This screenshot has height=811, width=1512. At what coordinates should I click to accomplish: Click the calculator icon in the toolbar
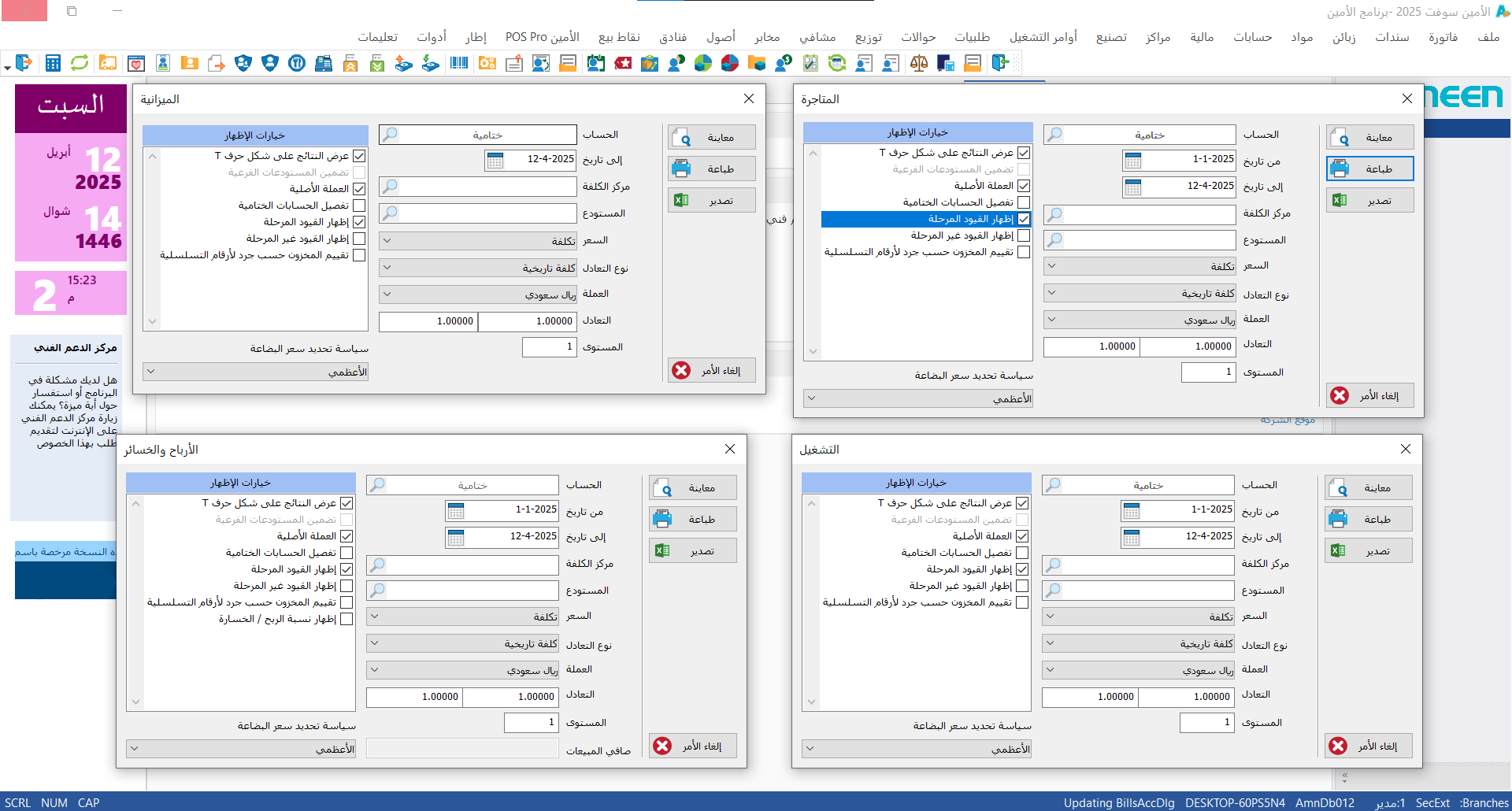pyautogui.click(x=53, y=64)
